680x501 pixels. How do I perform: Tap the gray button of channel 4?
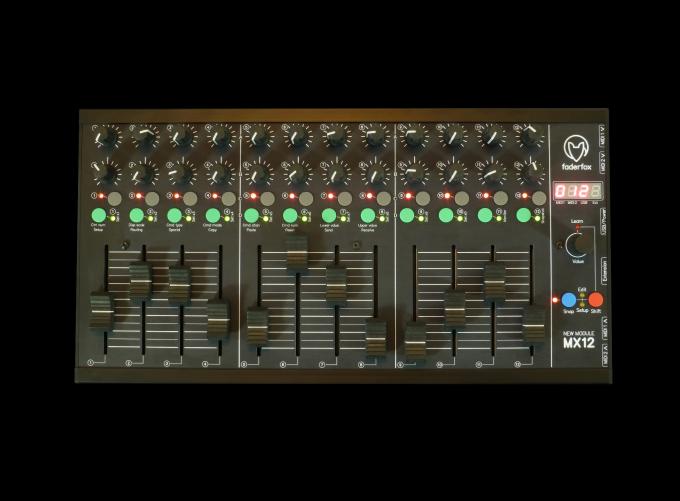point(229,198)
